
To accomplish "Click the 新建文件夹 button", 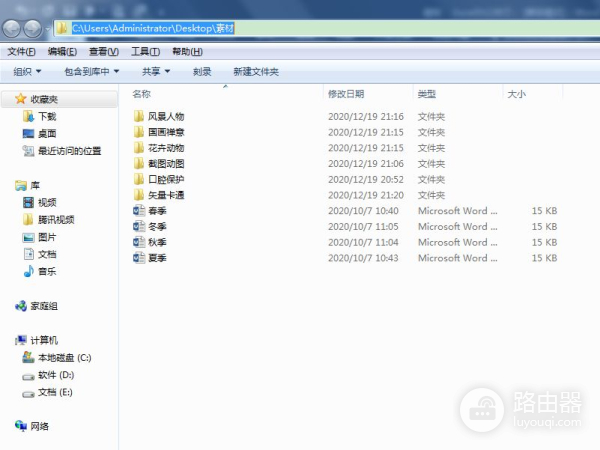I will pos(255,72).
